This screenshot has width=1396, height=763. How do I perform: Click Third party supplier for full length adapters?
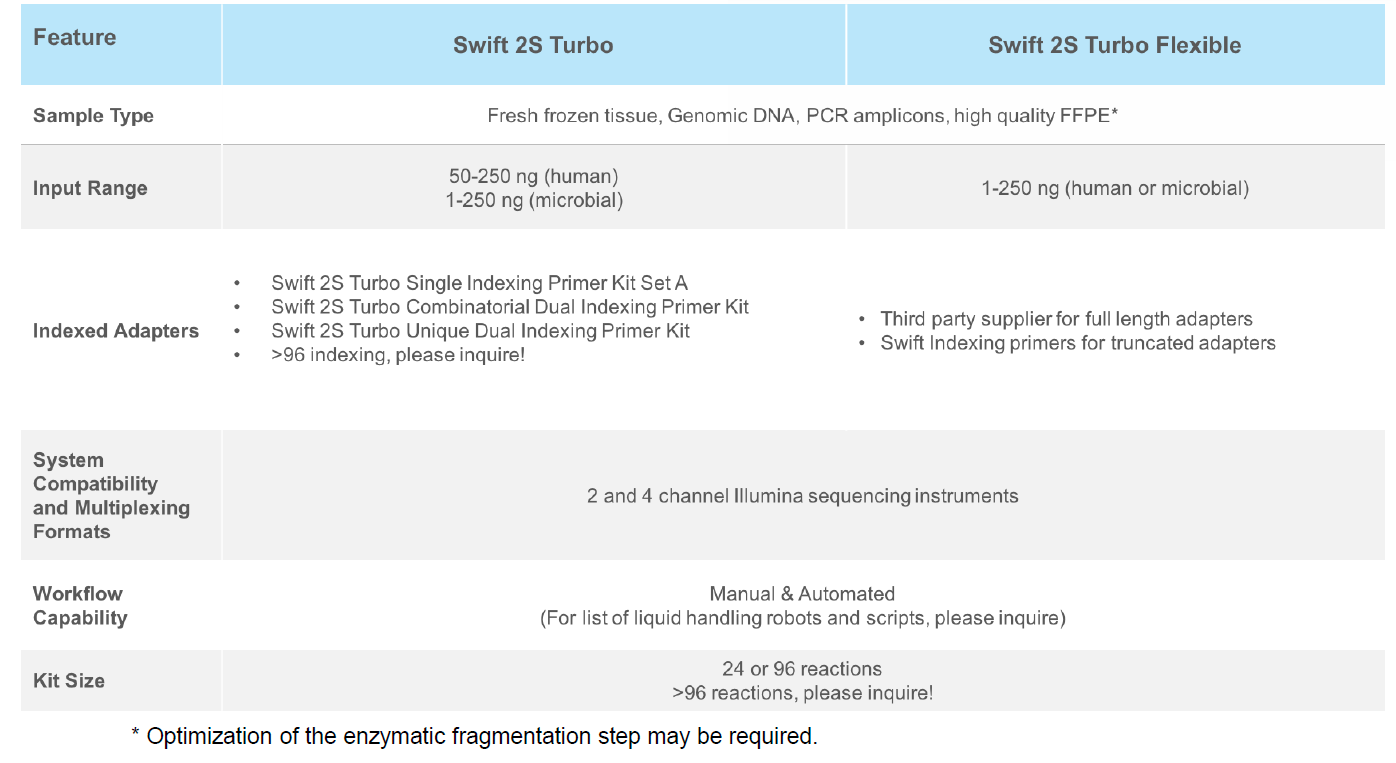point(1066,319)
